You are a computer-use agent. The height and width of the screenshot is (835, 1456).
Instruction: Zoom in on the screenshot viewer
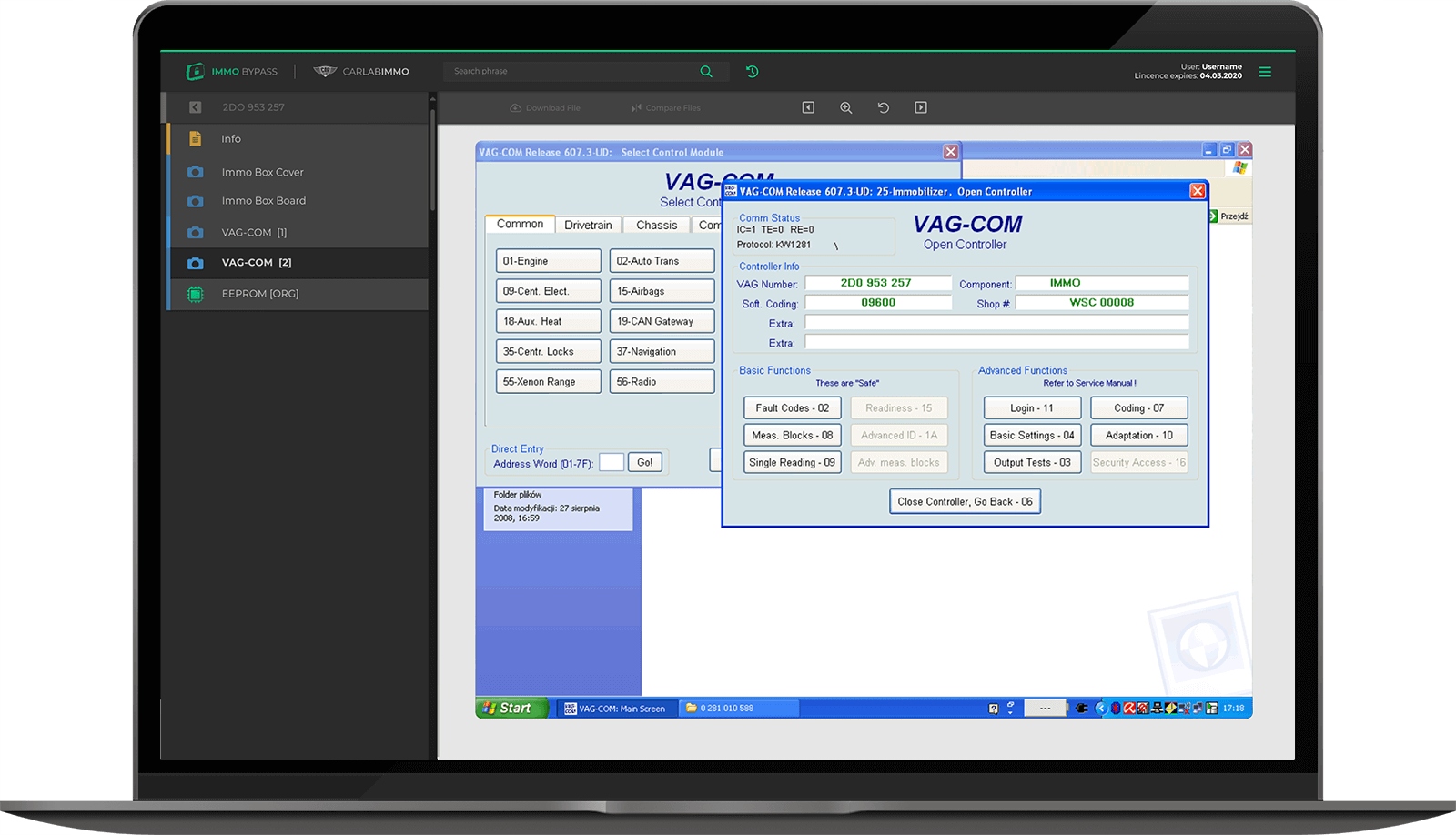pos(845,107)
